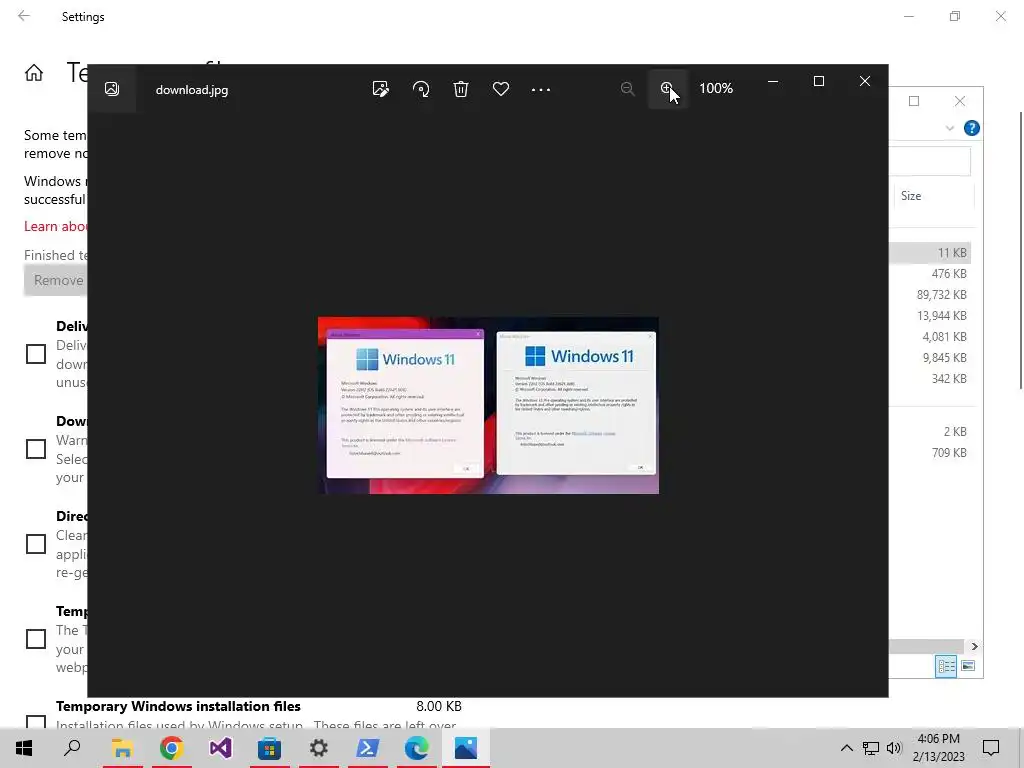Open Visual Studio from taskbar

tap(220, 748)
